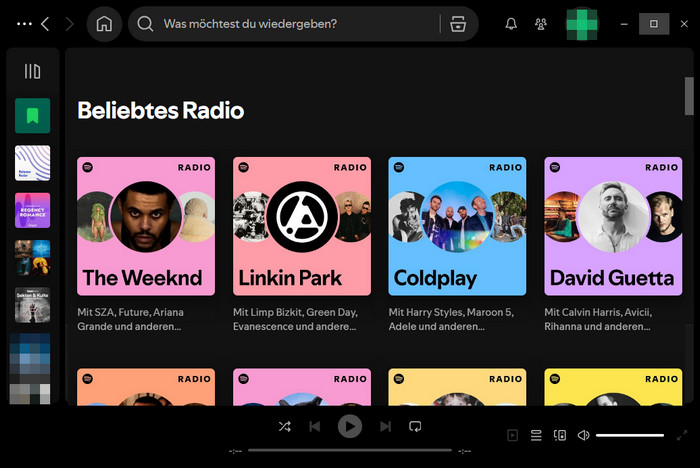The height and width of the screenshot is (468, 700).
Task: Click the main content vertical scrollbar
Action: 689,96
